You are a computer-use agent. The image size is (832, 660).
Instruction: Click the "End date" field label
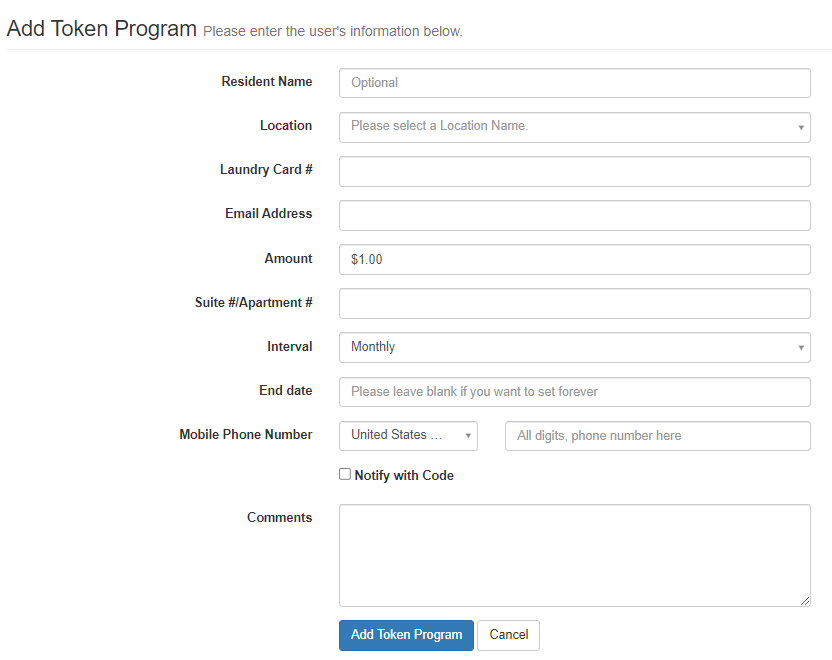[285, 391]
